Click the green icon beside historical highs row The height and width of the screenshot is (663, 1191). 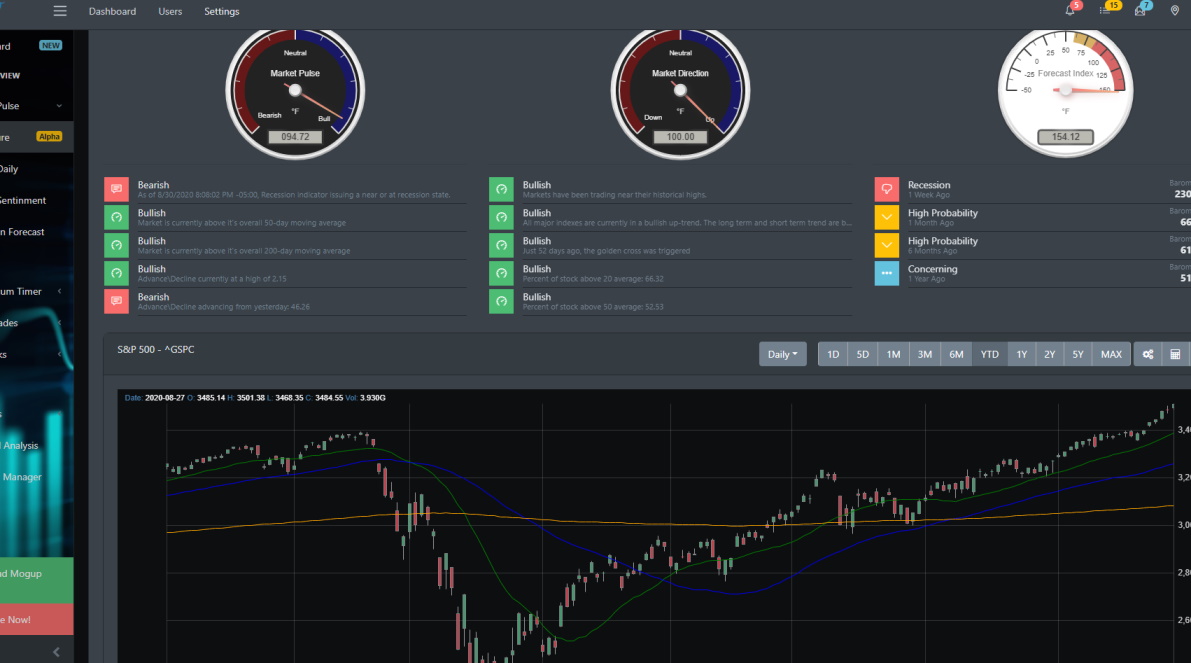tap(501, 189)
